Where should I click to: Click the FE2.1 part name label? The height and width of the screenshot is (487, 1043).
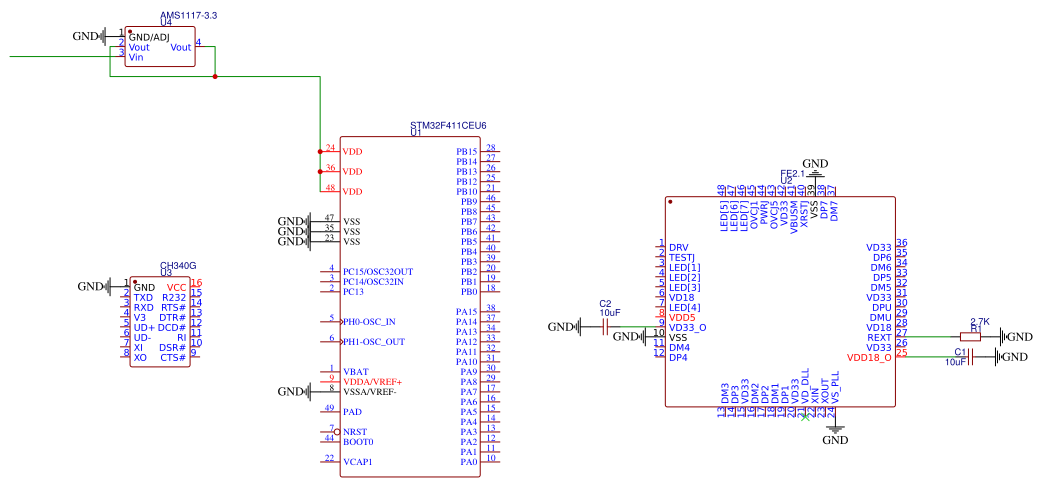click(793, 174)
